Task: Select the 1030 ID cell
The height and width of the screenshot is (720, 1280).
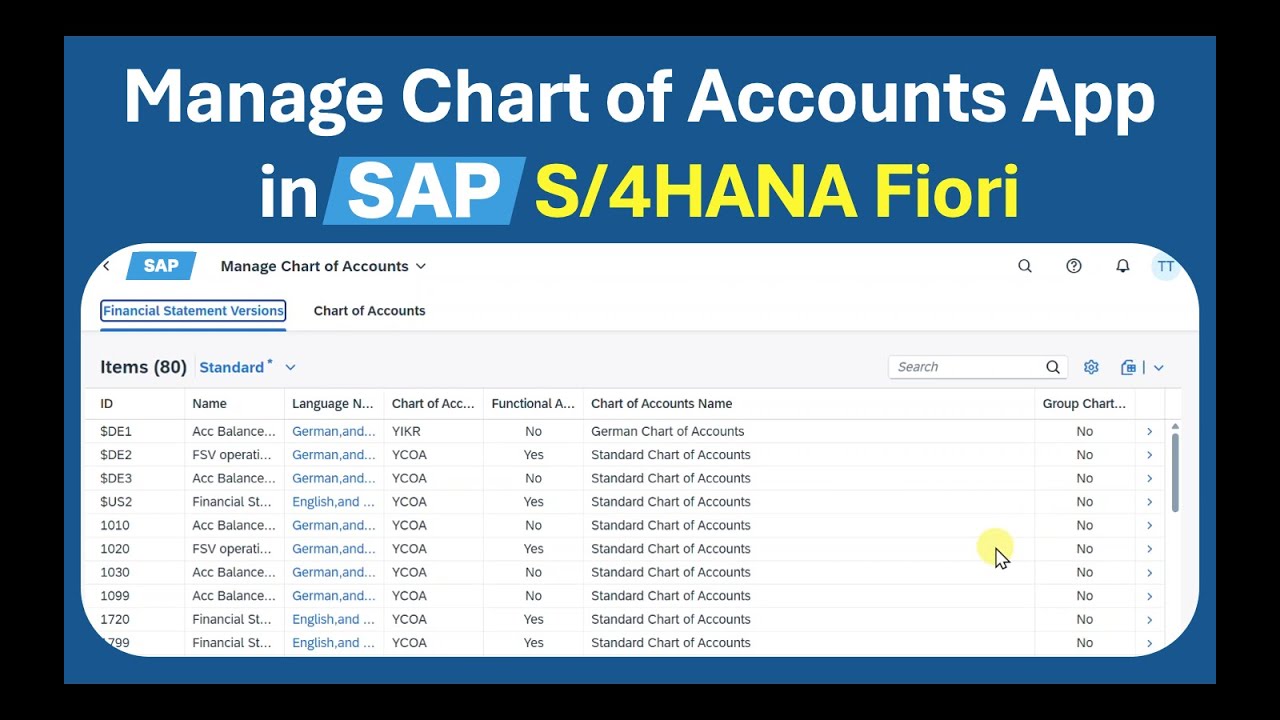Action: tap(115, 572)
